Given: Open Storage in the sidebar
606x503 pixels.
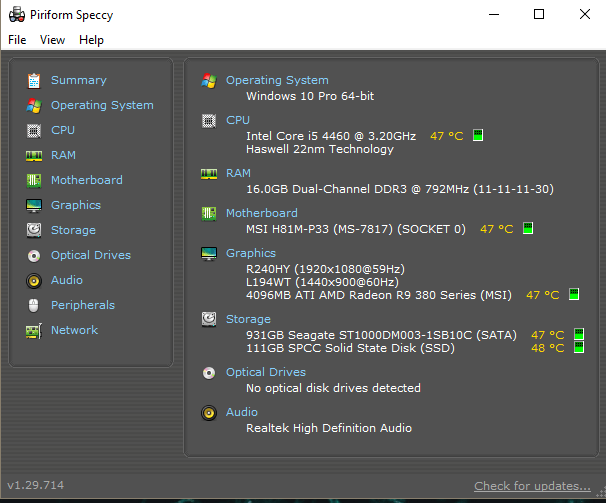Looking at the screenshot, I should (x=73, y=230).
